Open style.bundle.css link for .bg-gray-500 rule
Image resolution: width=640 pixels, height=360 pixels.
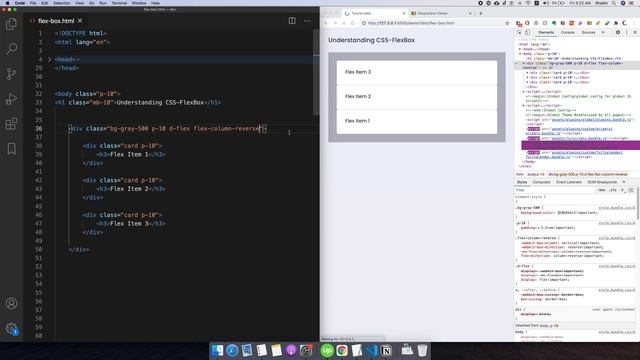[617, 208]
